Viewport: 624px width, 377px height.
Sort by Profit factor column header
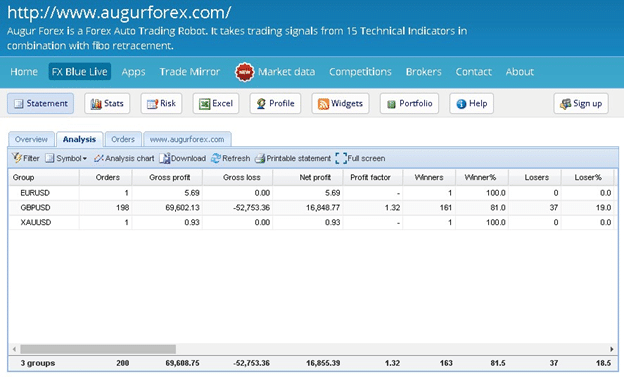click(x=373, y=178)
